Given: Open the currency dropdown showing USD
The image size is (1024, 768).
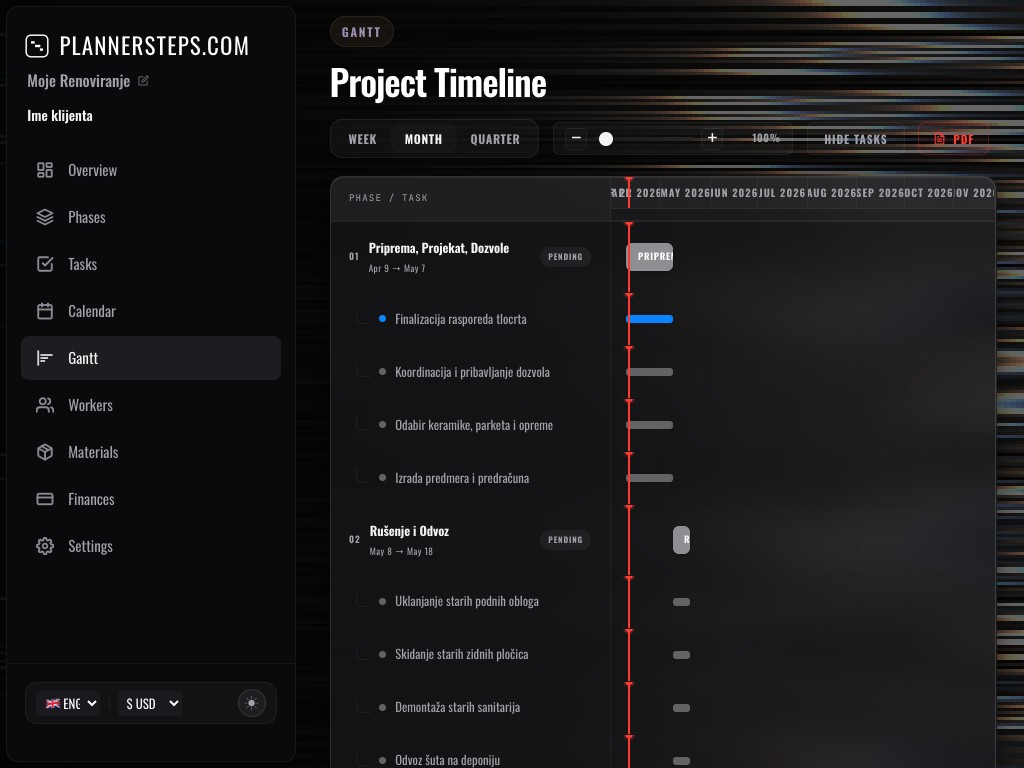Looking at the screenshot, I should tap(149, 703).
